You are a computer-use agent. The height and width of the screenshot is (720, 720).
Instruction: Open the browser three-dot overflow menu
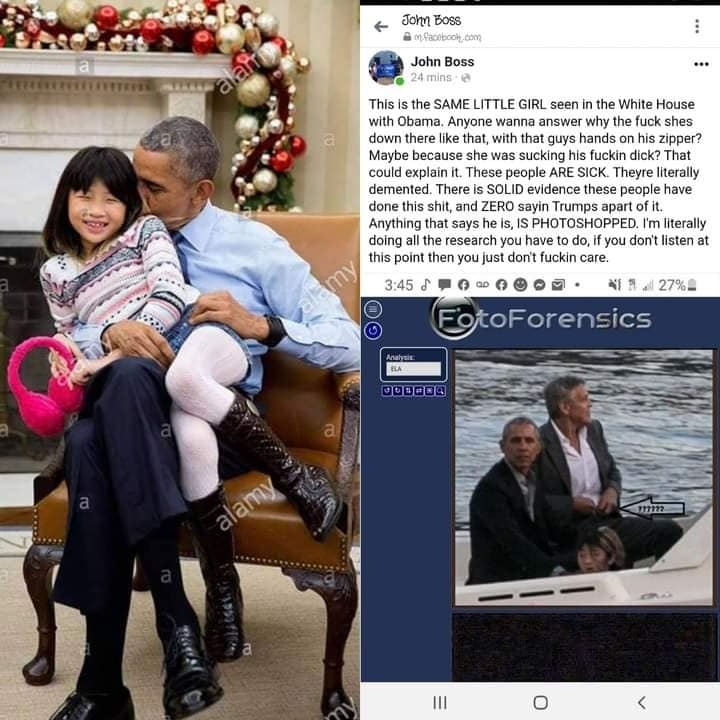[697, 27]
